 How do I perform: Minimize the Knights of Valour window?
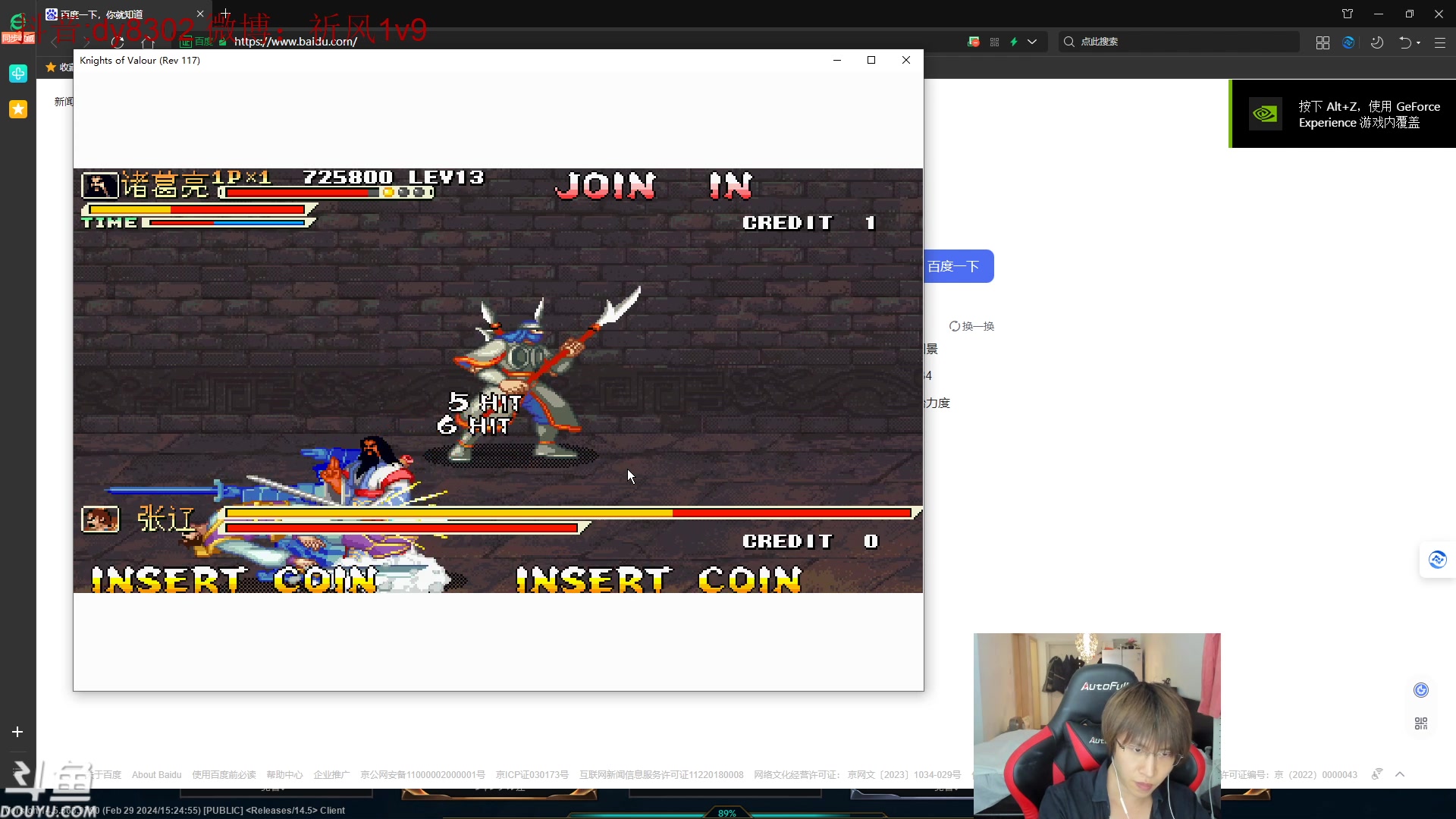837,60
